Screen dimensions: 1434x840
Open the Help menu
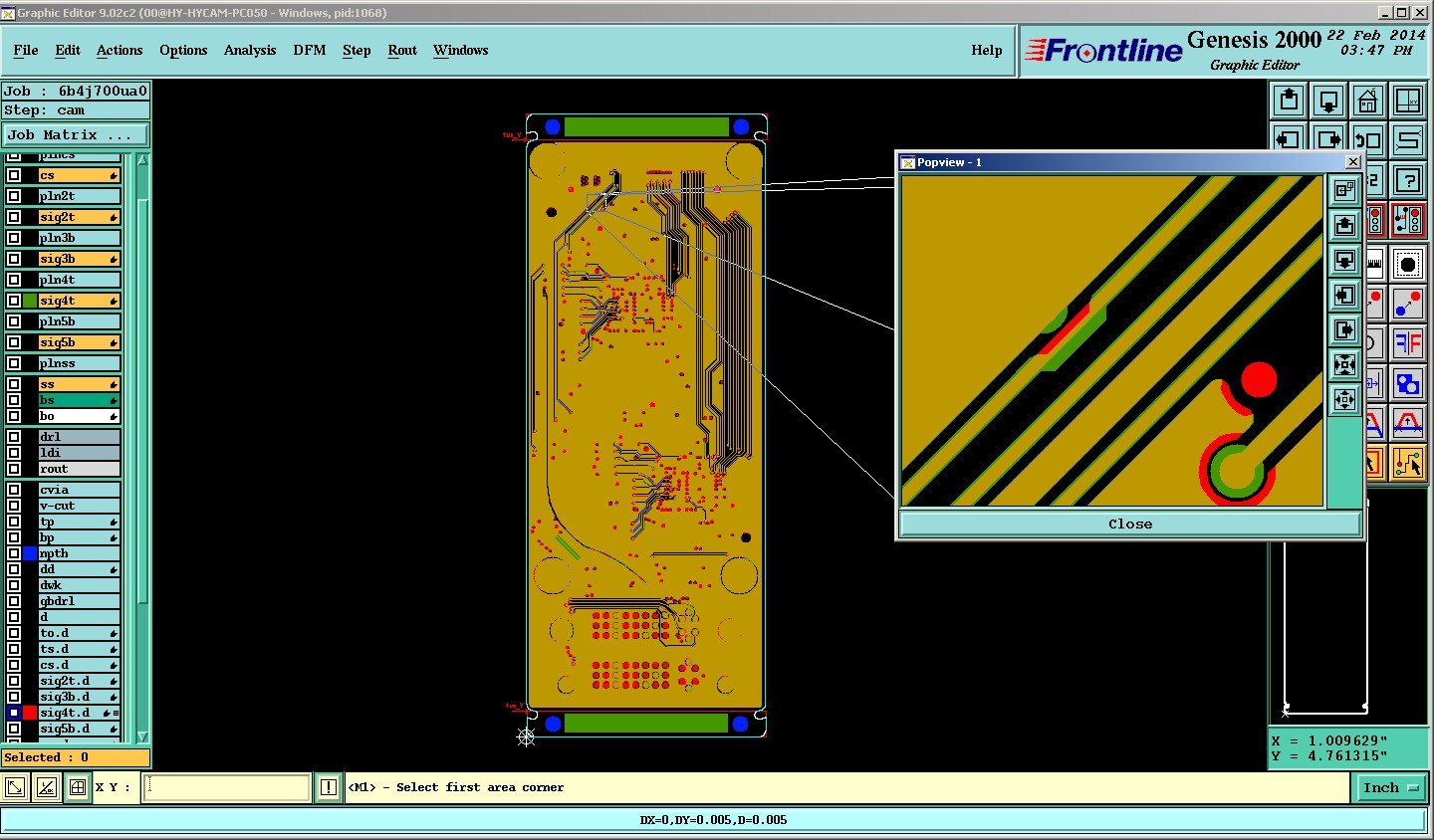tap(987, 50)
